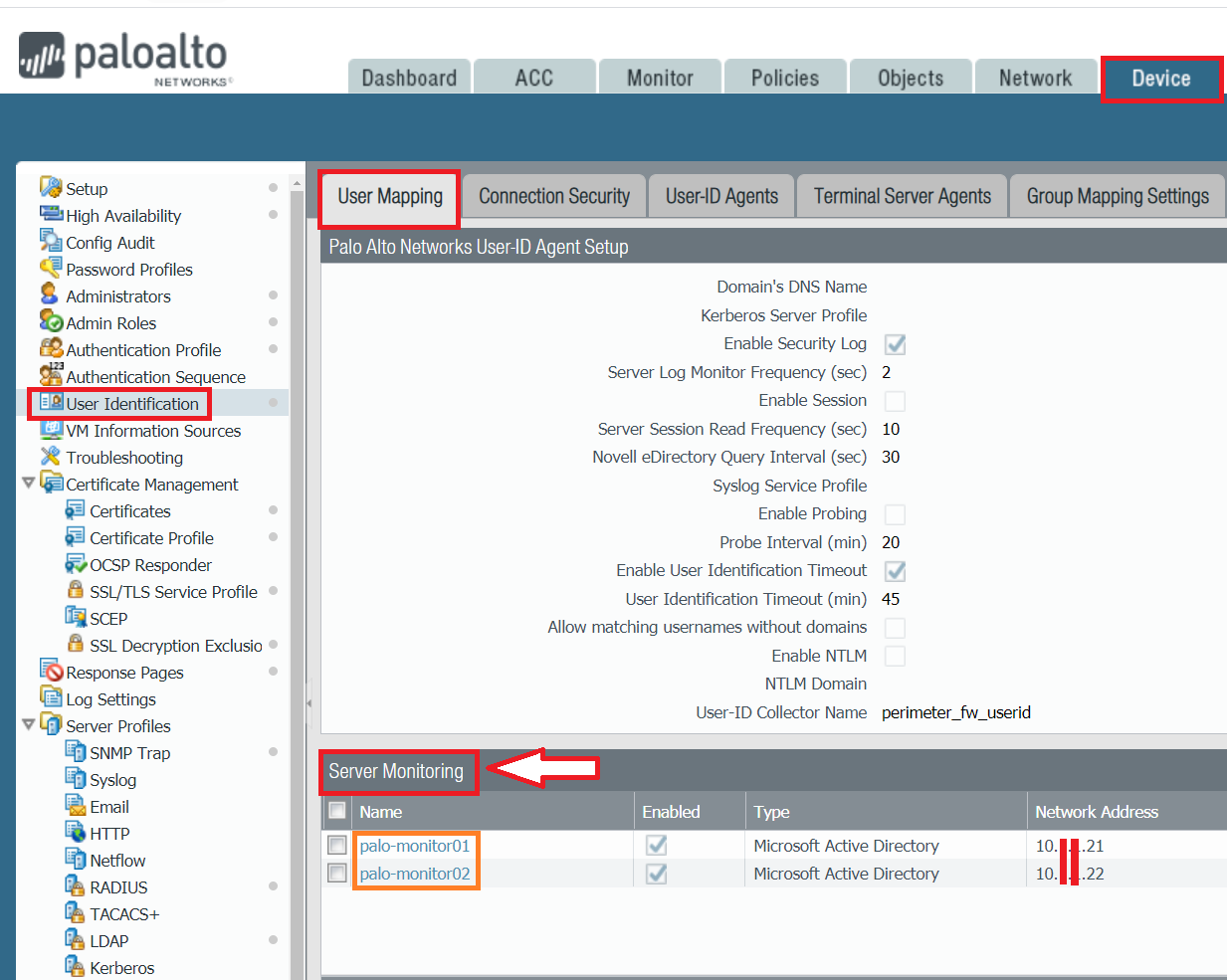Screen dimensions: 1227x980
Task: Collapse the Certificate Management tree node
Action: pos(28,483)
